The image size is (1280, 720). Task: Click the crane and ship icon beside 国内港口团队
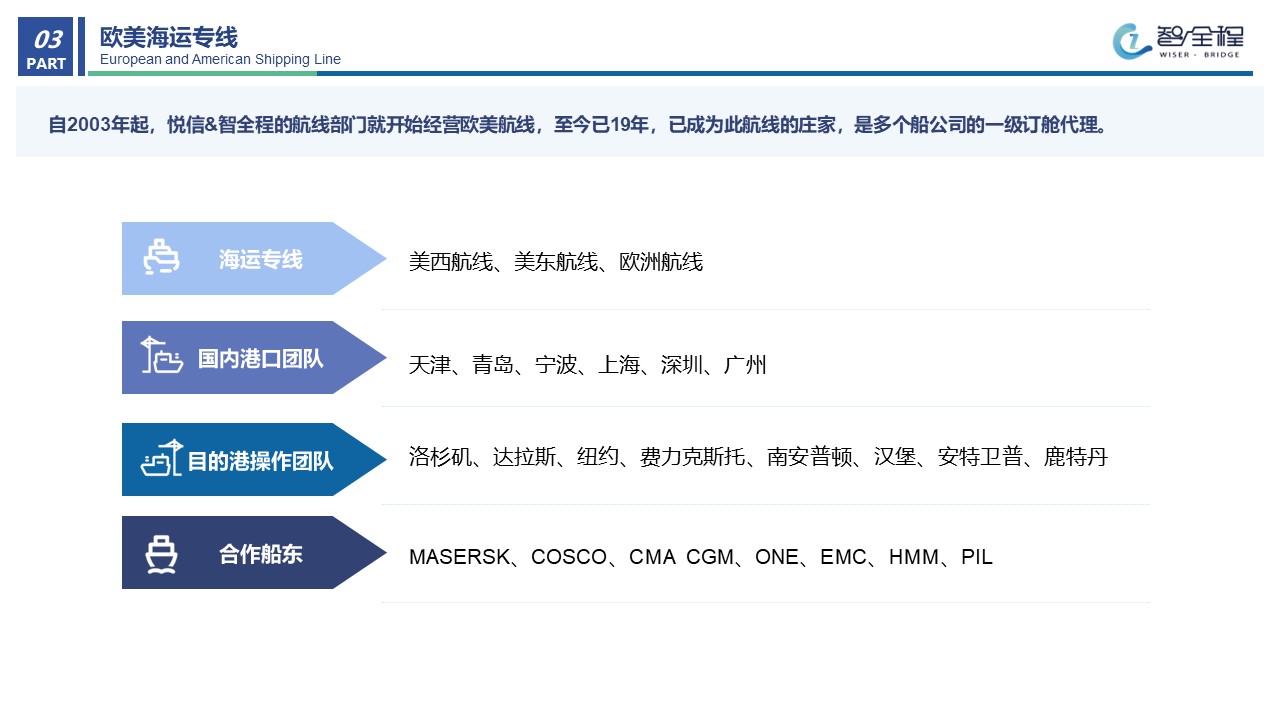pyautogui.click(x=161, y=355)
